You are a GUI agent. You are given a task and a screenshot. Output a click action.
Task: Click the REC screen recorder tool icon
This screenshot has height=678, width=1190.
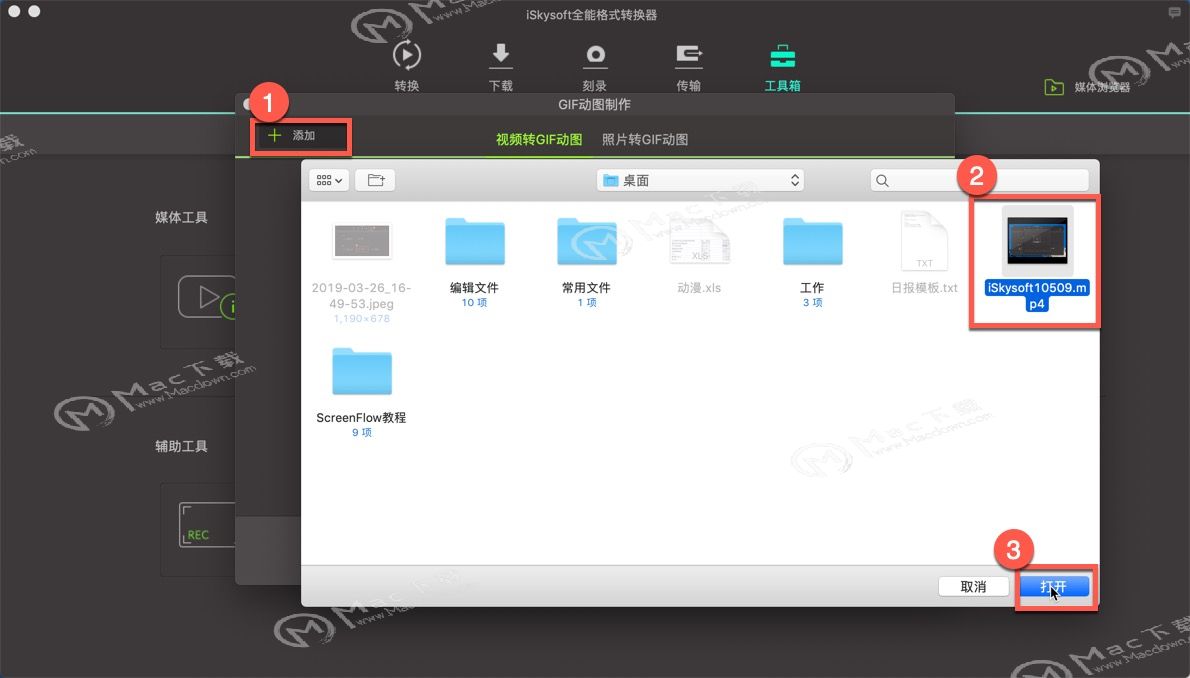pyautogui.click(x=206, y=525)
